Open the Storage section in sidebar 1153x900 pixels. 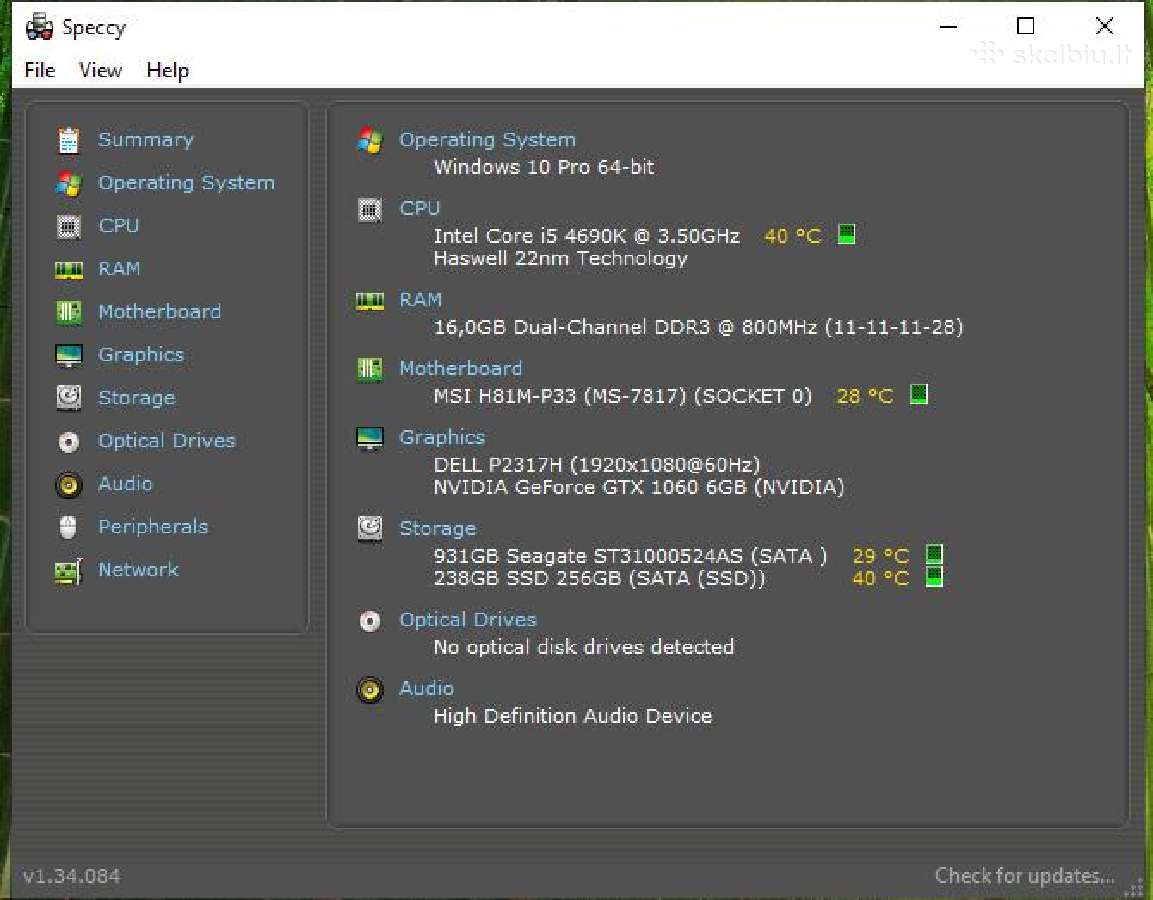pyautogui.click(x=137, y=398)
